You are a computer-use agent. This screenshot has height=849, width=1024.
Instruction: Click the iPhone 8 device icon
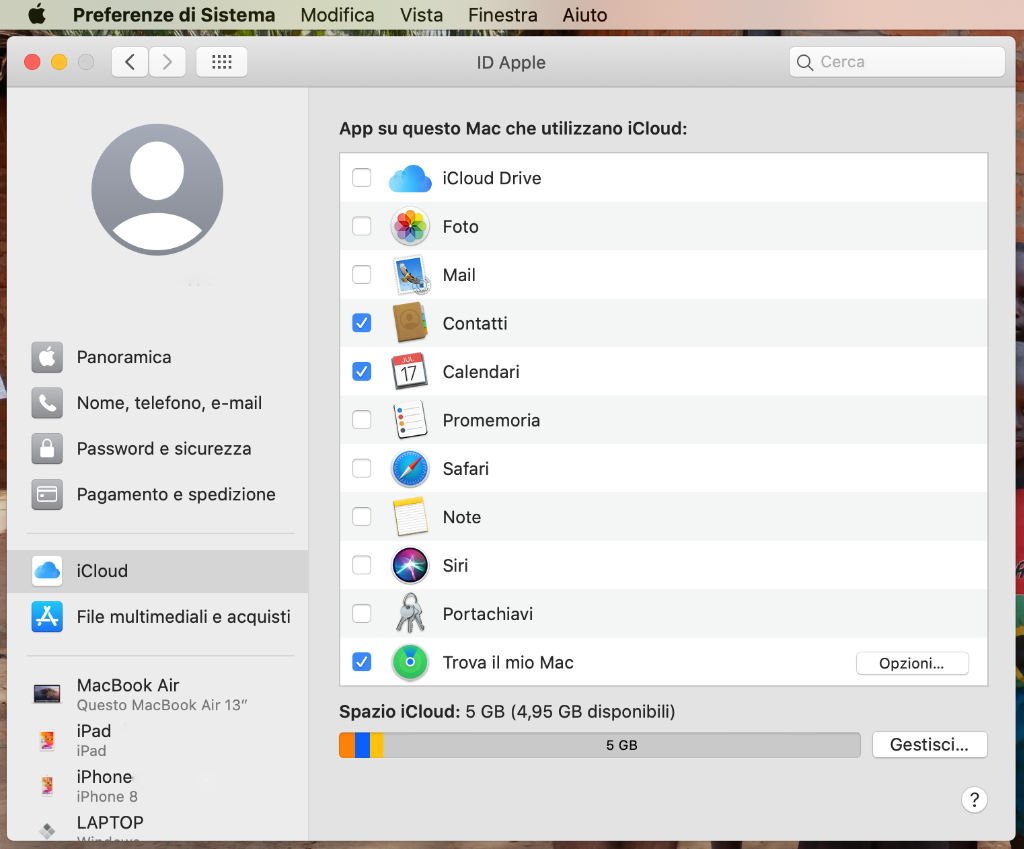47,786
